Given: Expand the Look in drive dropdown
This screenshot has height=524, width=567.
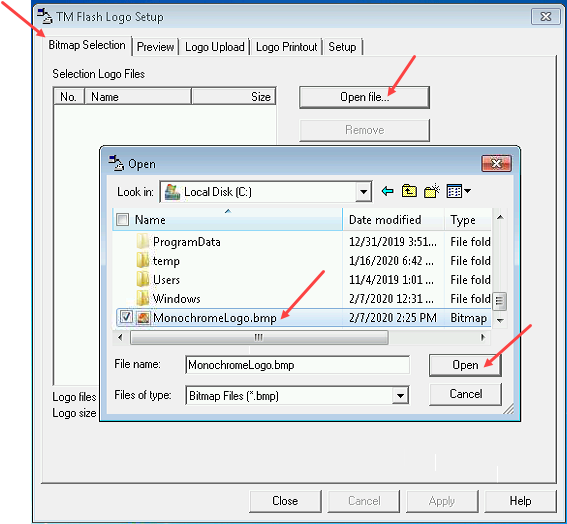Looking at the screenshot, I should click(363, 192).
